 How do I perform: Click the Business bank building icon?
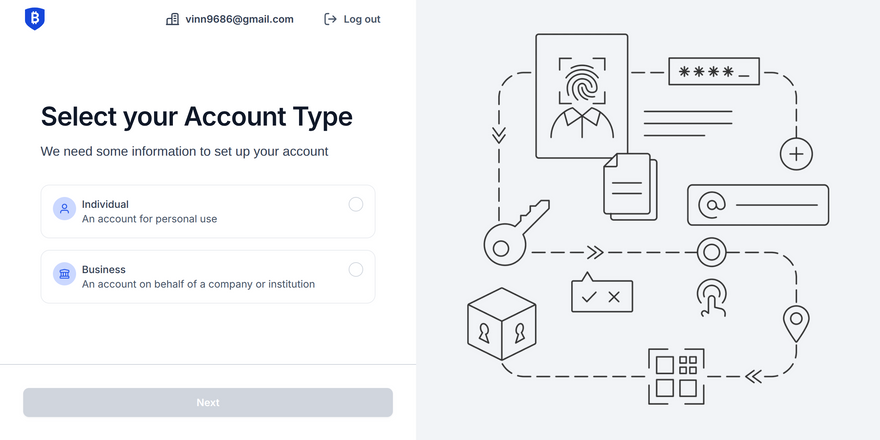(65, 274)
